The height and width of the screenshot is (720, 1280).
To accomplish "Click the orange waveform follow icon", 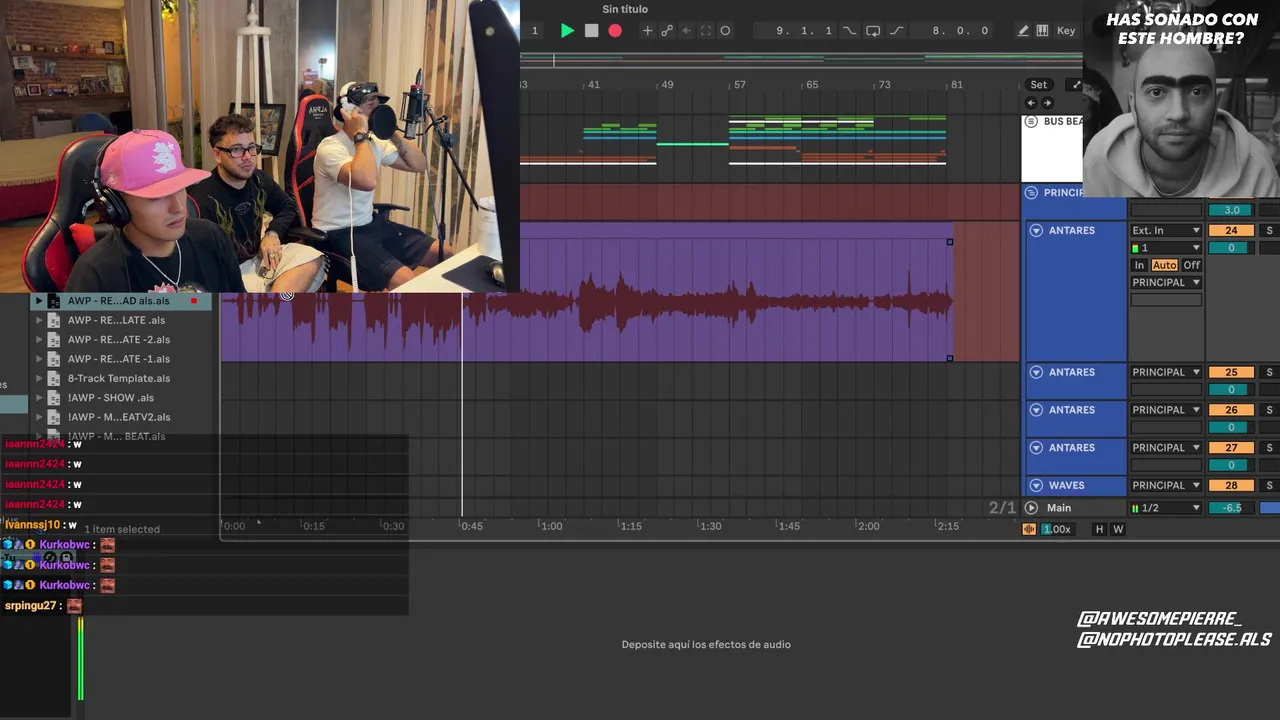I will coord(1028,529).
